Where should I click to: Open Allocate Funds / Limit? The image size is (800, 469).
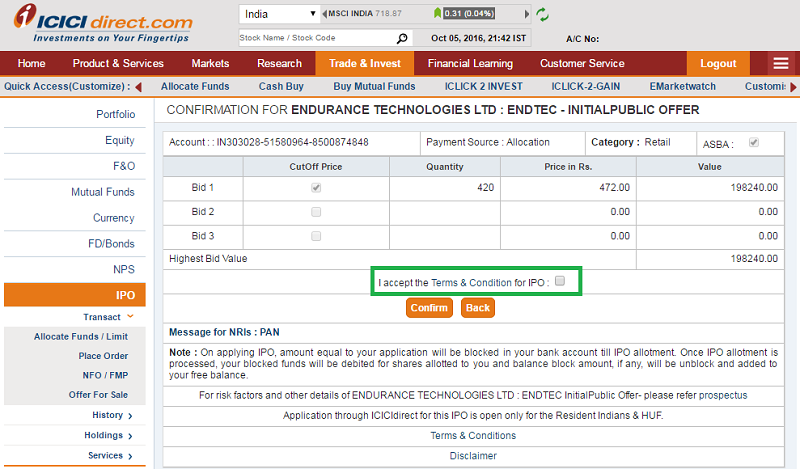(x=81, y=337)
